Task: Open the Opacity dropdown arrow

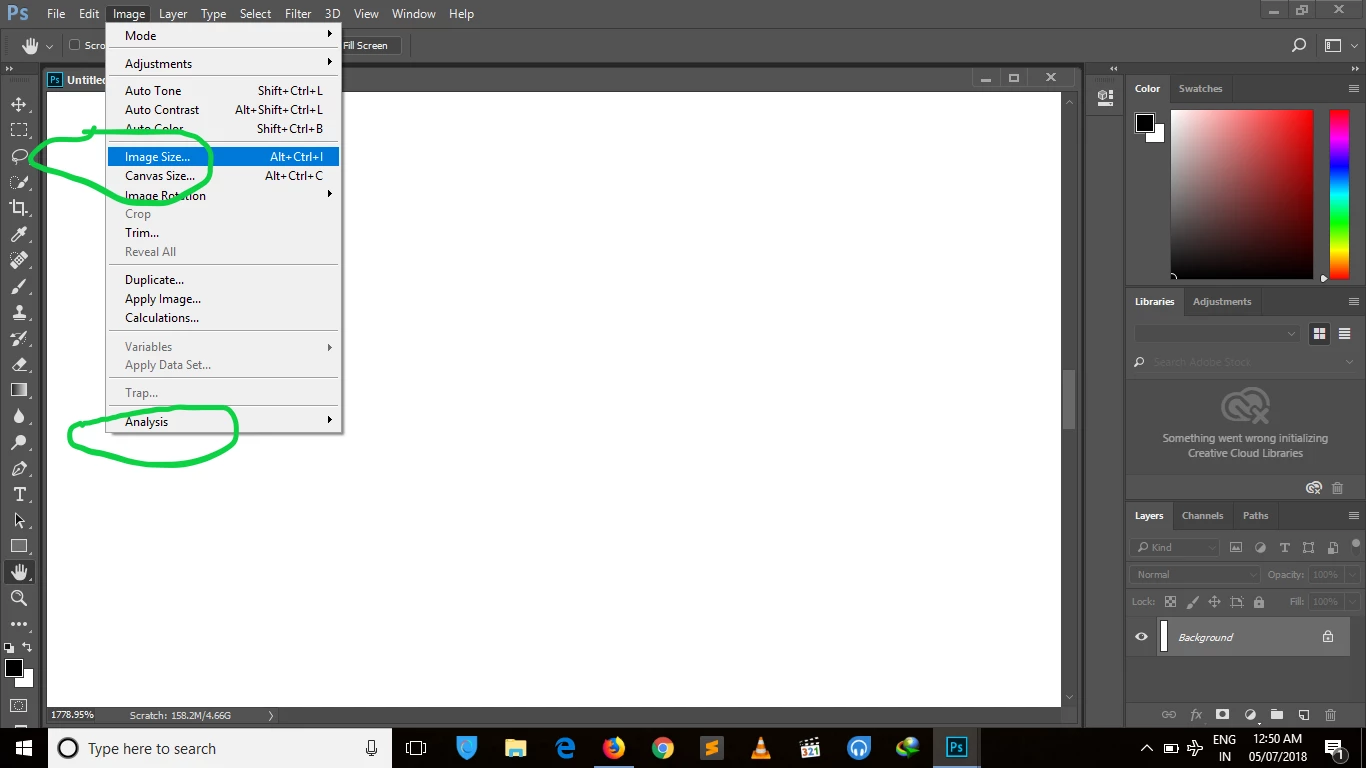Action: pos(1353,575)
